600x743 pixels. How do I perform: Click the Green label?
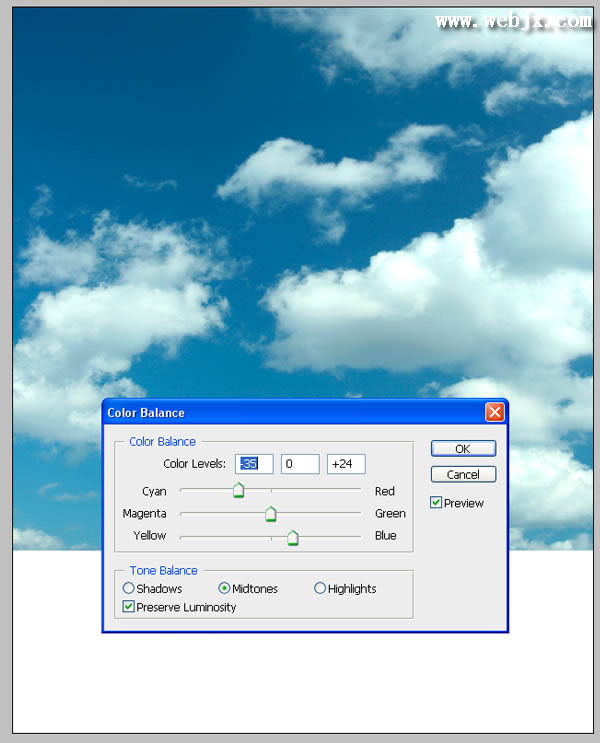click(x=390, y=514)
